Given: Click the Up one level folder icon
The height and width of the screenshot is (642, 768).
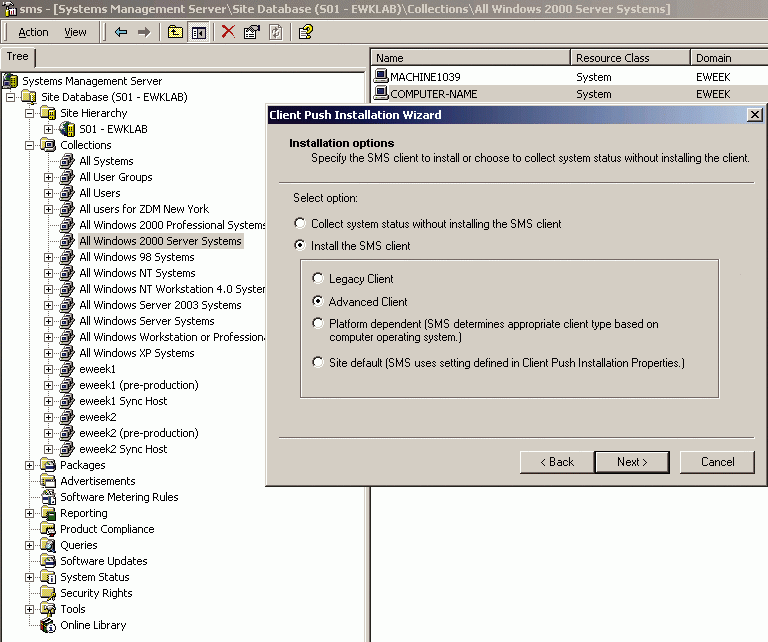Looking at the screenshot, I should point(175,32).
